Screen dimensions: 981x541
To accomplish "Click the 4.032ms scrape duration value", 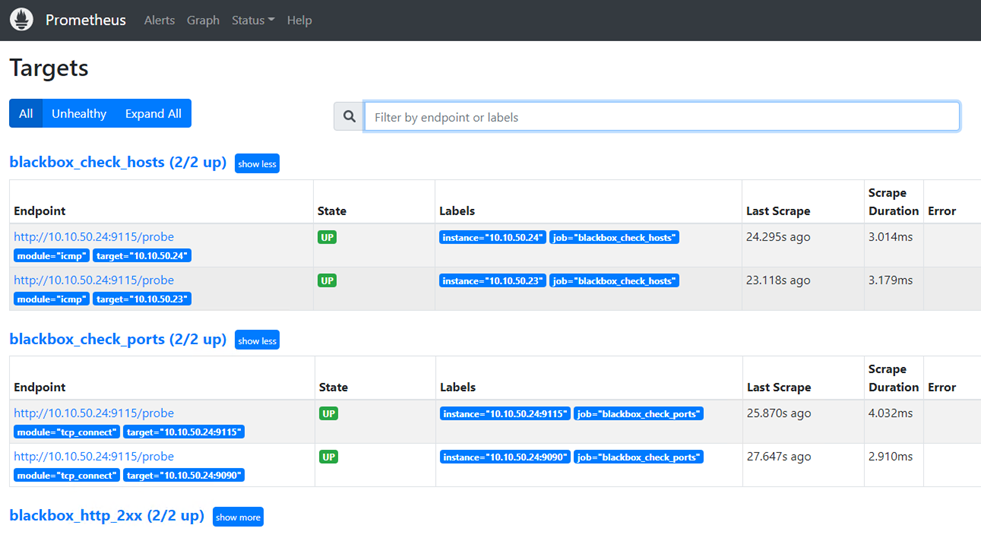I will (x=890, y=413).
